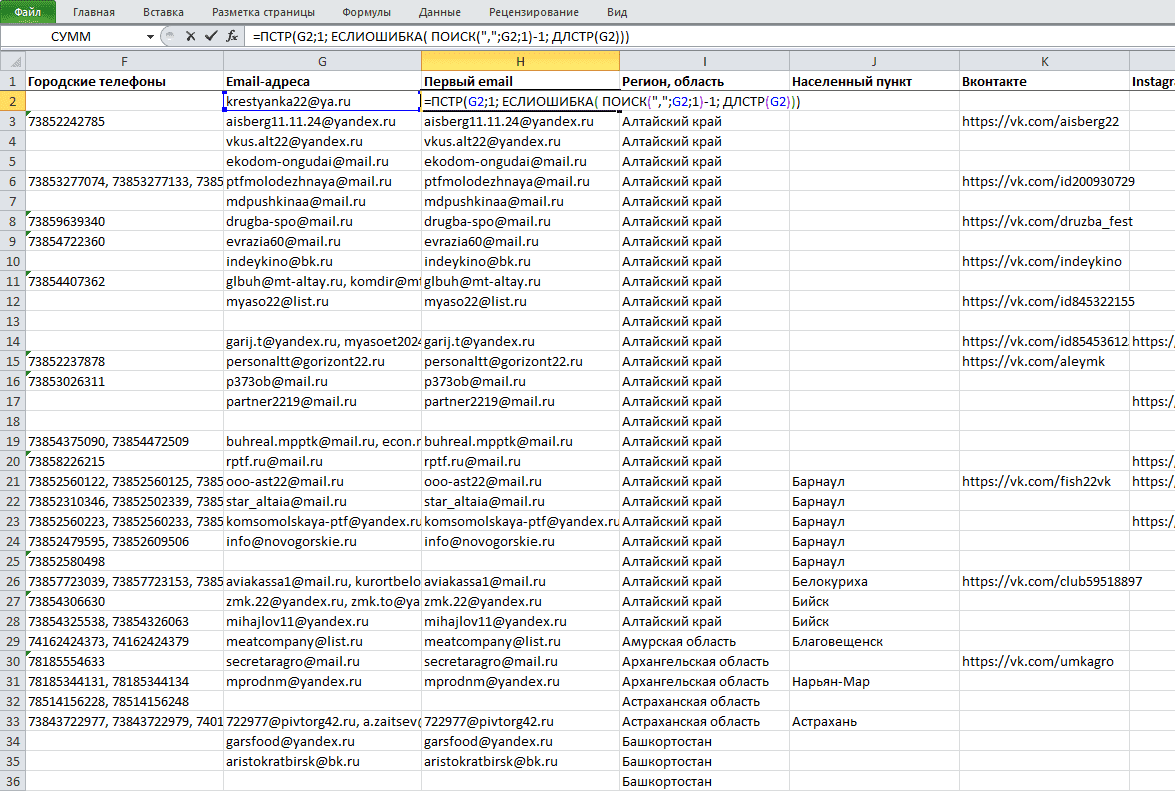1175x791 pixels.
Task: Click the Регион, область header cell
Action: [704, 81]
